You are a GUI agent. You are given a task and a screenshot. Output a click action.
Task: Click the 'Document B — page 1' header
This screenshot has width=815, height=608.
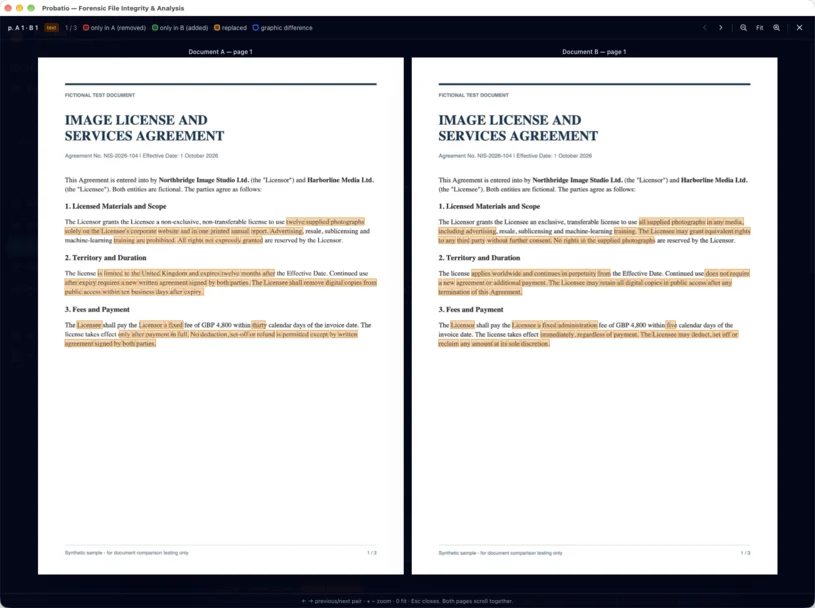(x=594, y=52)
